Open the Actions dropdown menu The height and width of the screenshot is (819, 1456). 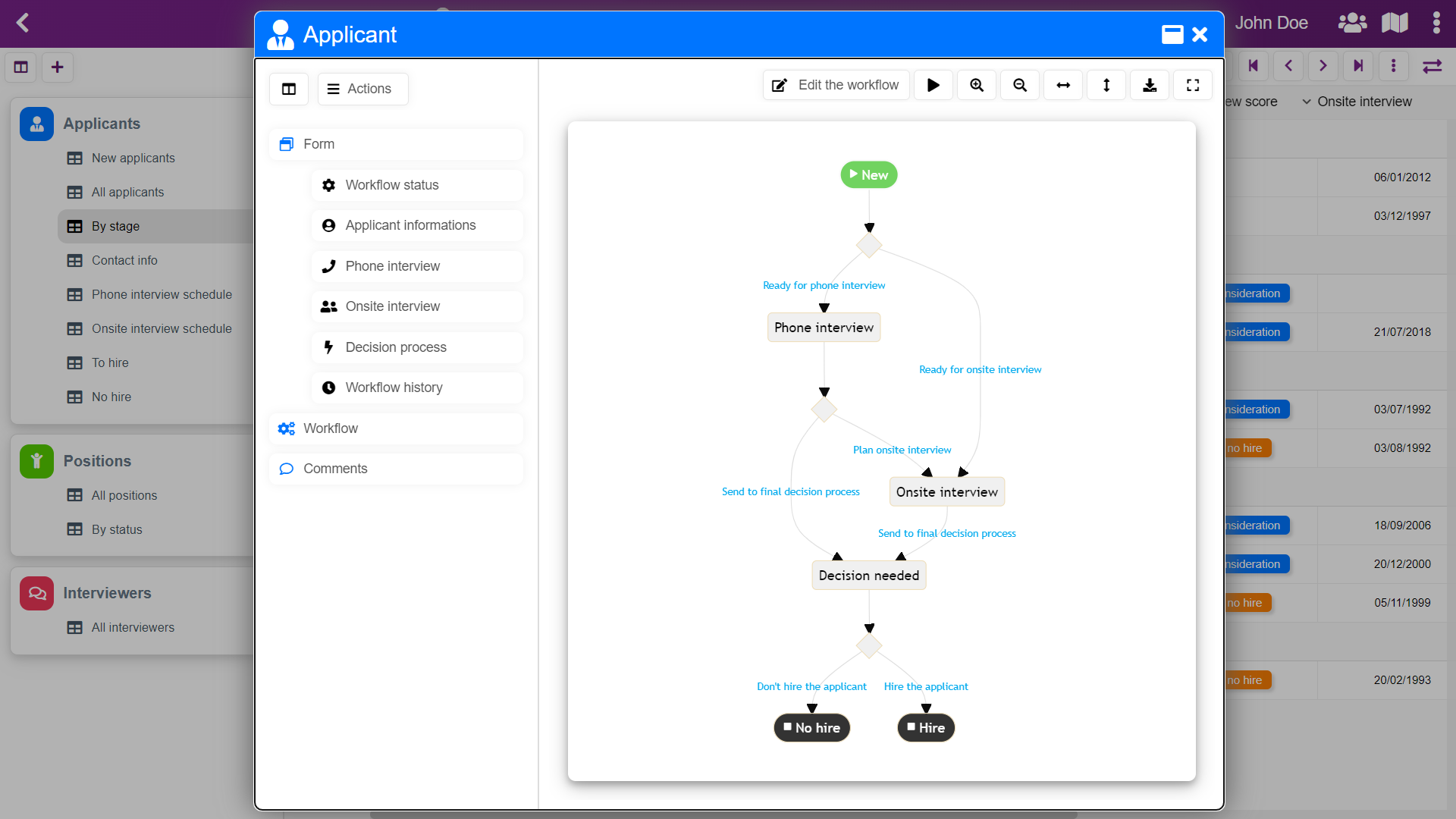(362, 89)
